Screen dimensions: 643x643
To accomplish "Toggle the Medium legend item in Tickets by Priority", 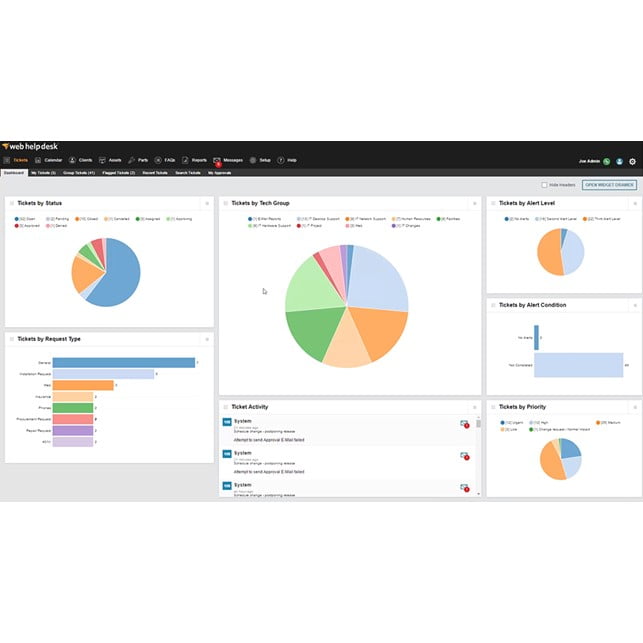I will [x=603, y=423].
